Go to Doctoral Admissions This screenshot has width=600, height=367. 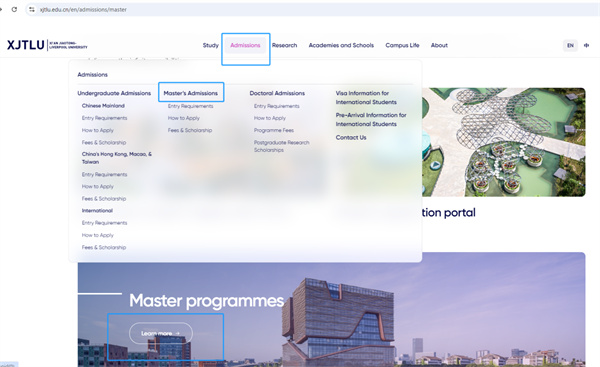click(x=277, y=93)
